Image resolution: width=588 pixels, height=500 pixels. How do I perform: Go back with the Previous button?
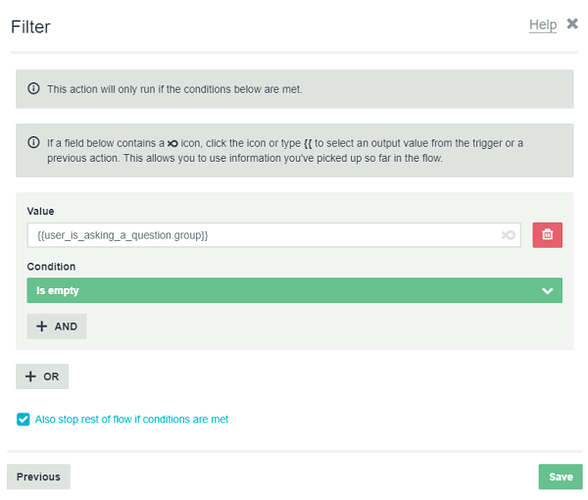pyautogui.click(x=38, y=477)
